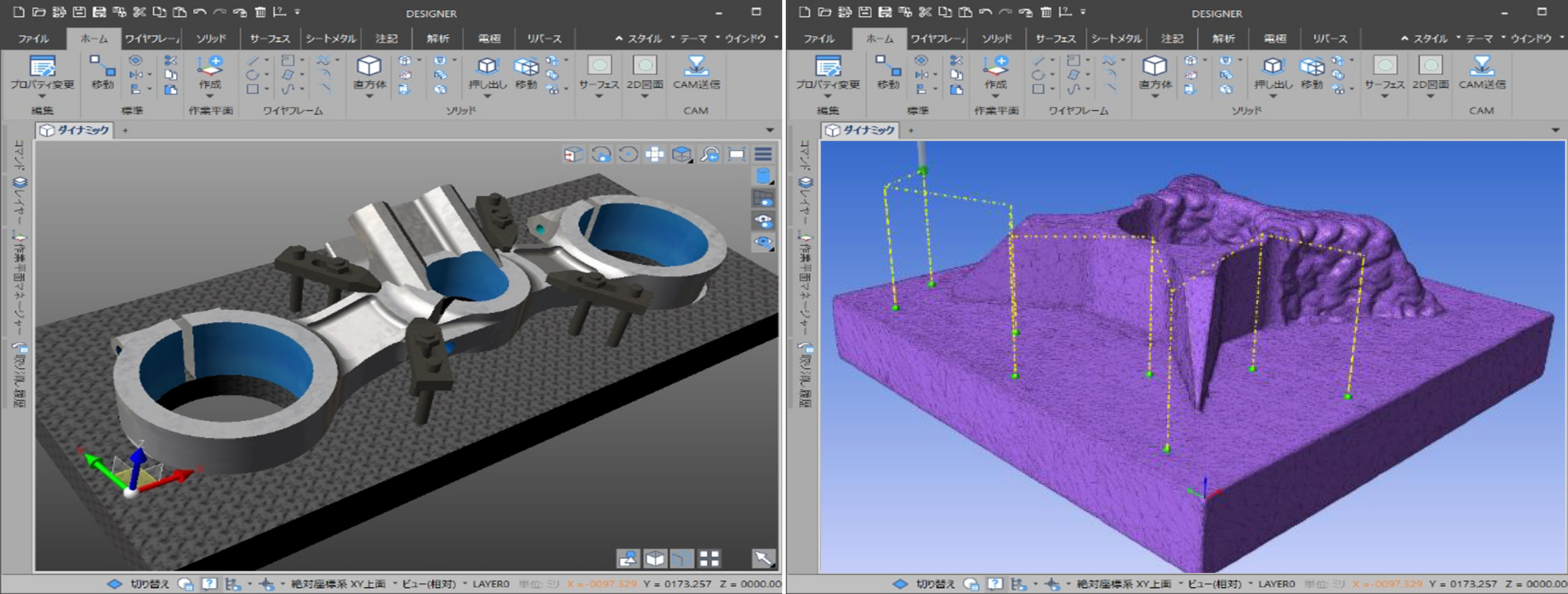The width and height of the screenshot is (1568, 594).
Task: Expand サーフェス dropdown arrow in left ribbon
Action: tap(599, 96)
